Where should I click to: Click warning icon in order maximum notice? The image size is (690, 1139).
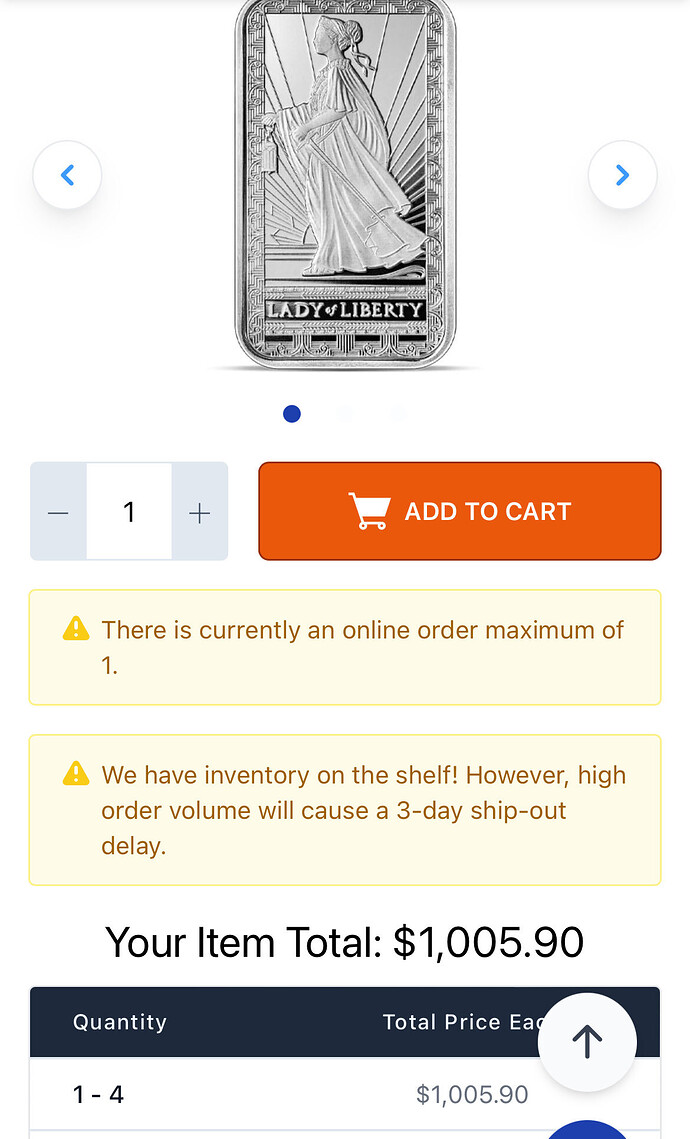tap(76, 629)
